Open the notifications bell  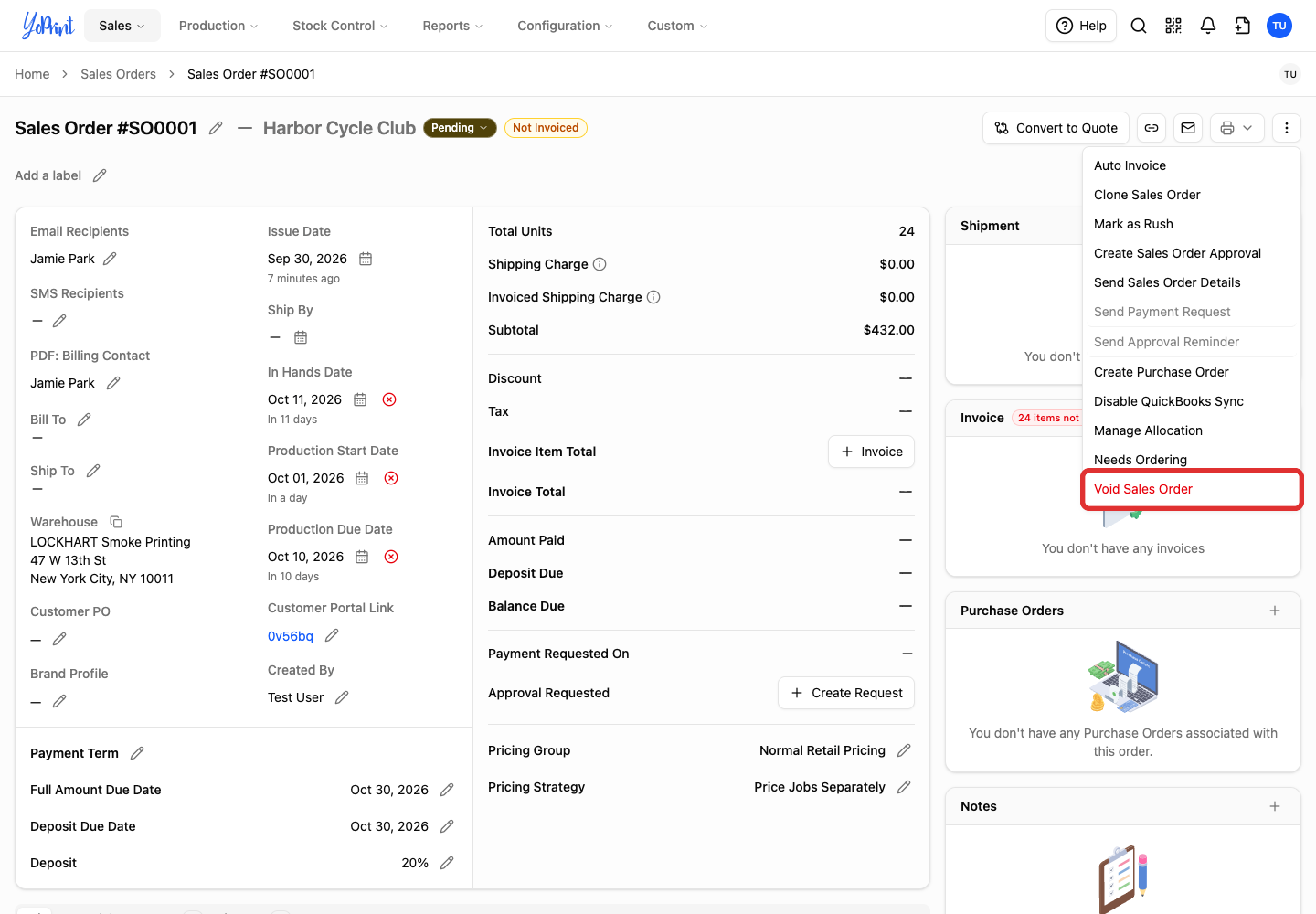point(1208,26)
